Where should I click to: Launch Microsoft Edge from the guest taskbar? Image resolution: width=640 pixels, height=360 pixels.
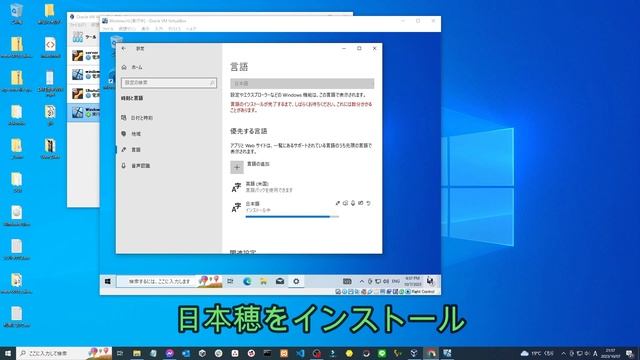247,281
